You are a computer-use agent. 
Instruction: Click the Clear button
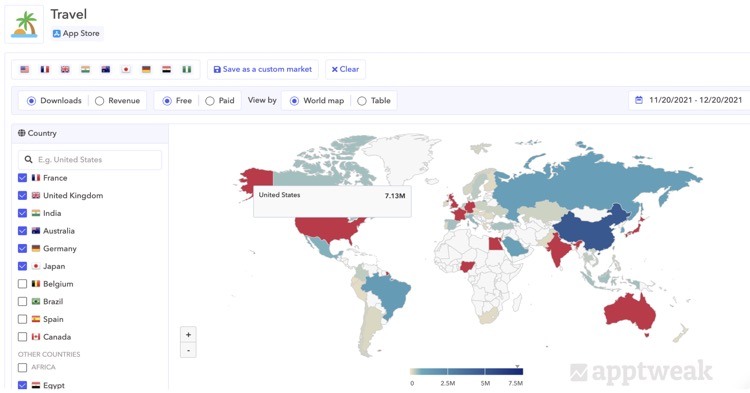tap(345, 69)
